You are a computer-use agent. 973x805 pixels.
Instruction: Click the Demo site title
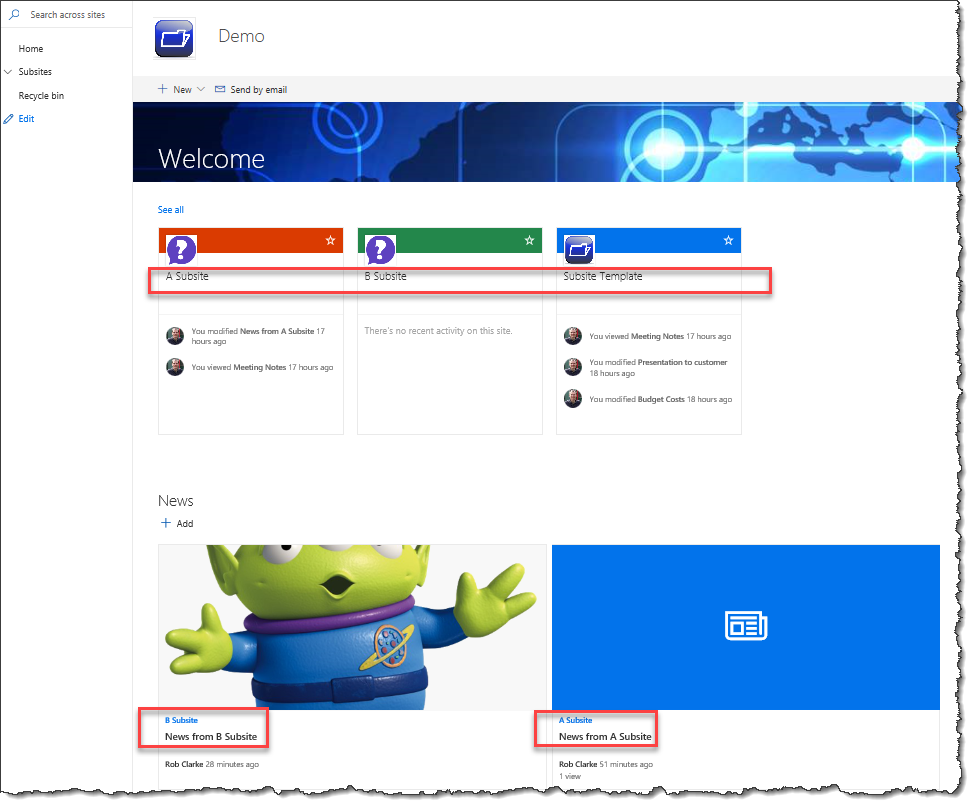coord(241,36)
